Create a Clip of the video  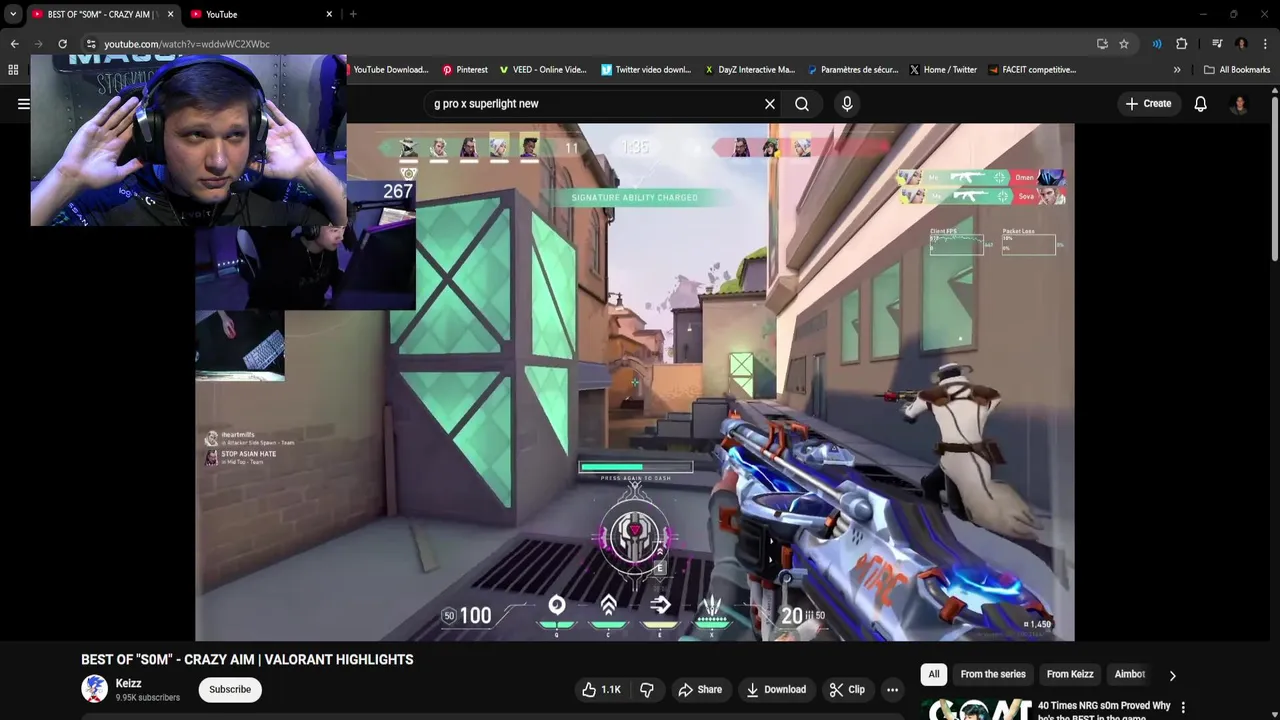pos(847,689)
